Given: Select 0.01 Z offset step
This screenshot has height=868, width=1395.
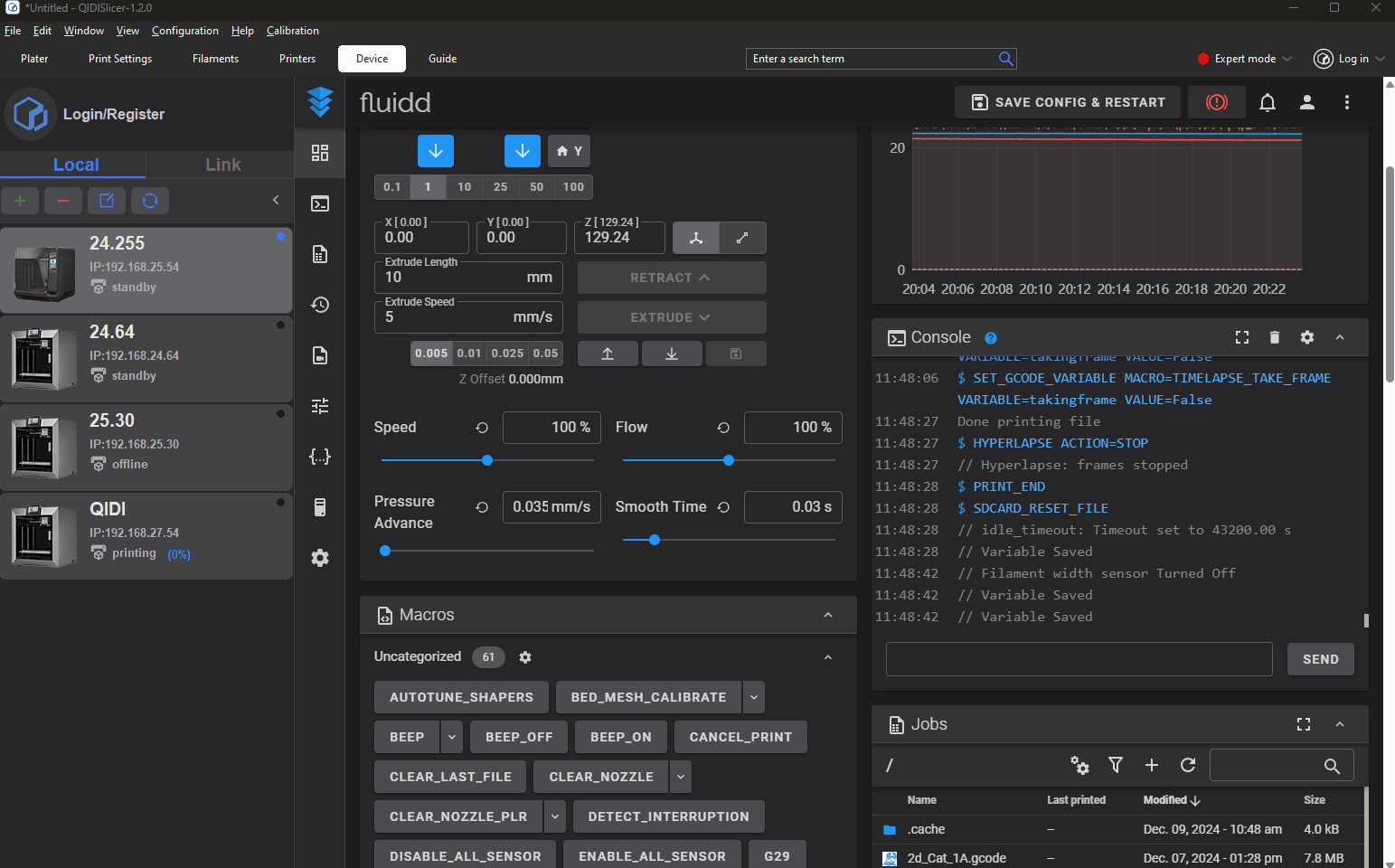Looking at the screenshot, I should coord(469,354).
